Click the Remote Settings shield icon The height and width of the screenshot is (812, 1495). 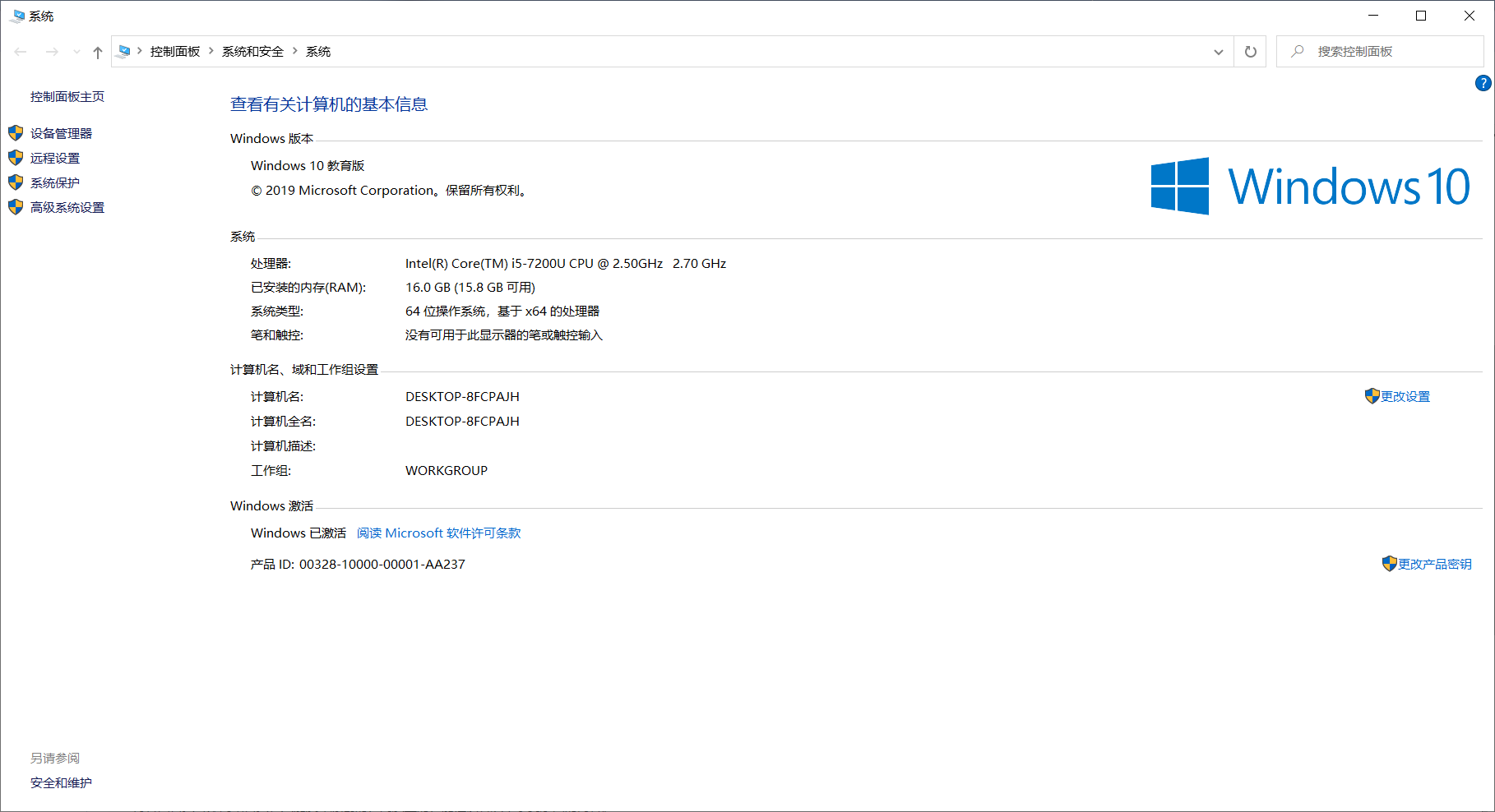point(16,158)
